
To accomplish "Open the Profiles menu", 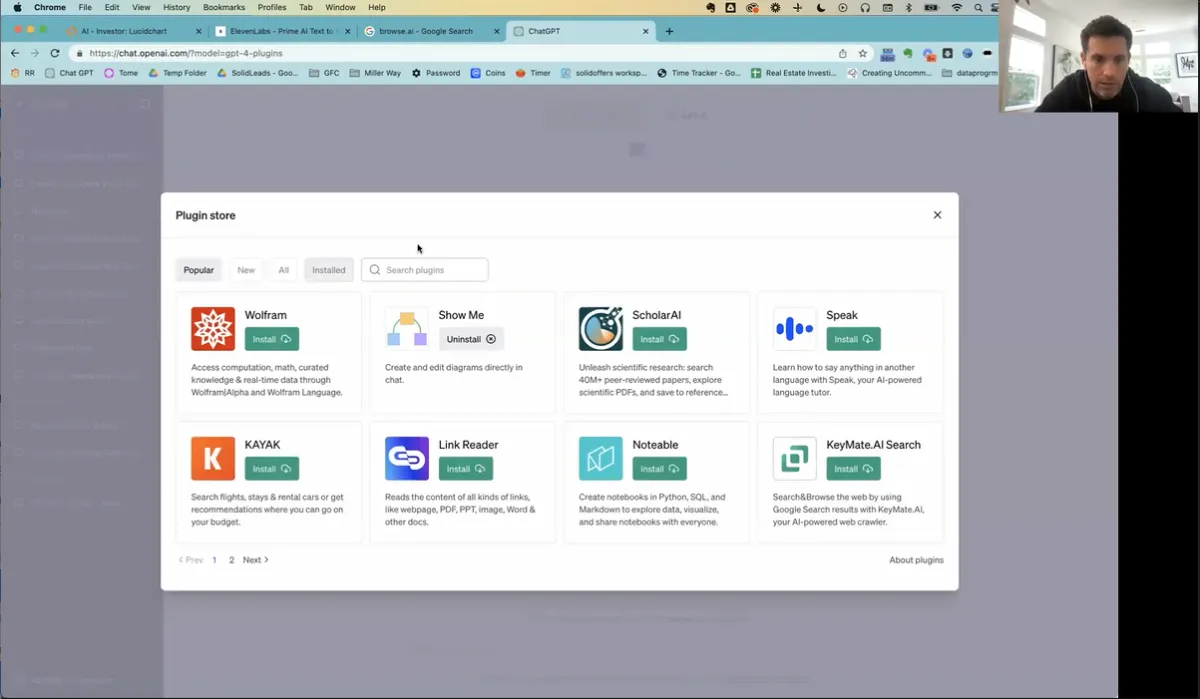I will (x=272, y=7).
